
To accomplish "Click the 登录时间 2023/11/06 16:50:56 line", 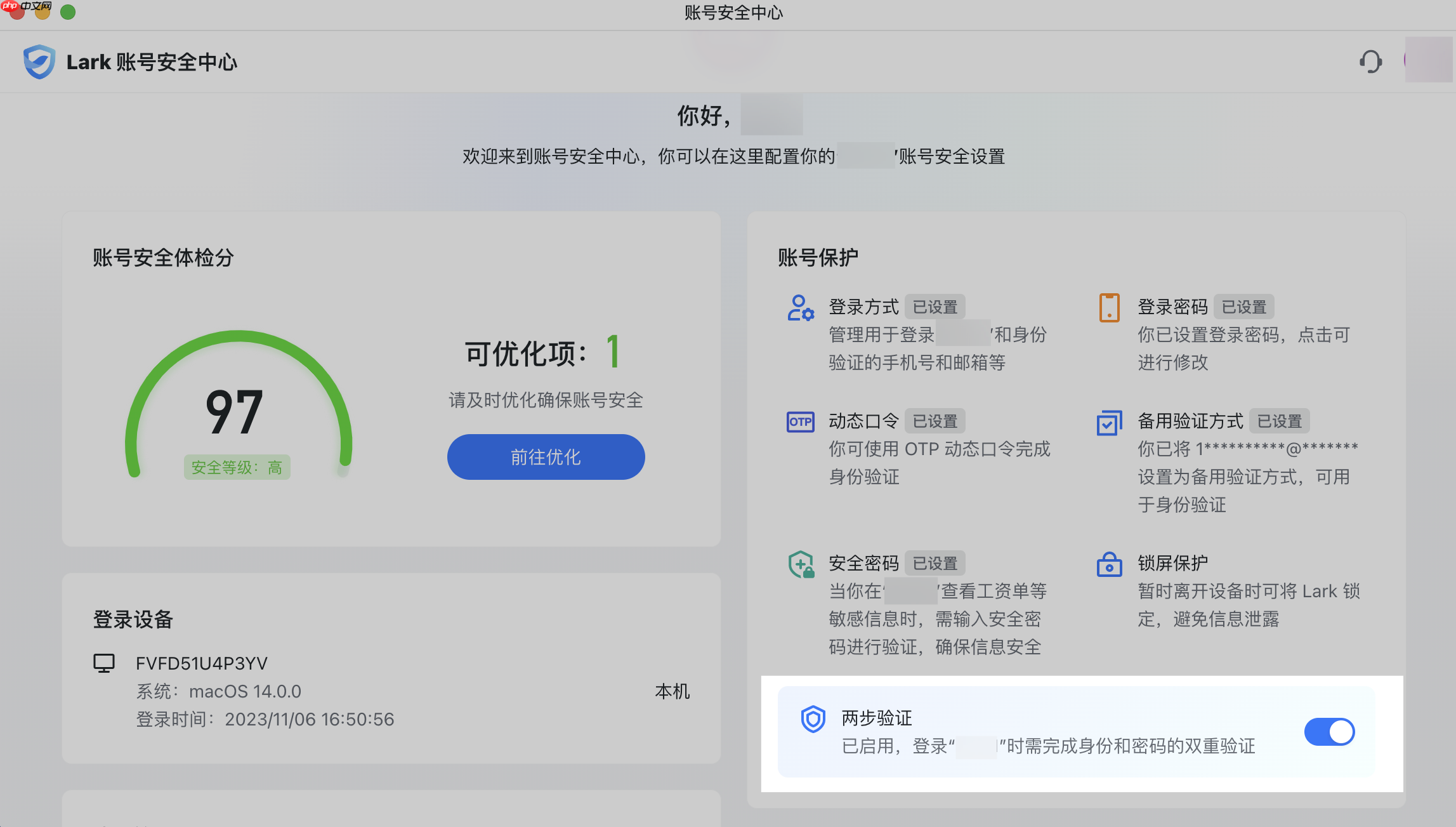I will [265, 719].
